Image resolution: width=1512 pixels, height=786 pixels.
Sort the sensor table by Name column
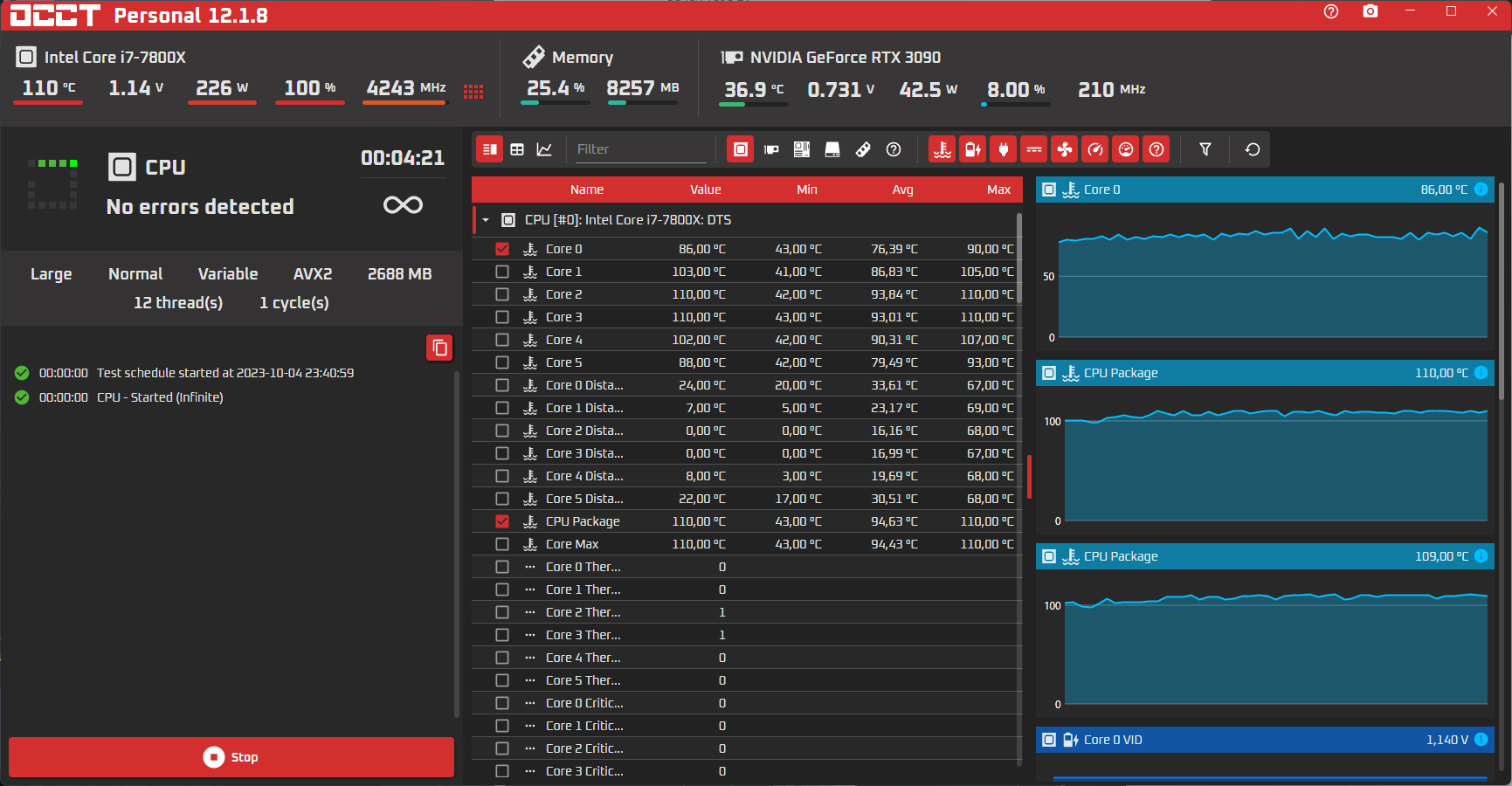587,190
